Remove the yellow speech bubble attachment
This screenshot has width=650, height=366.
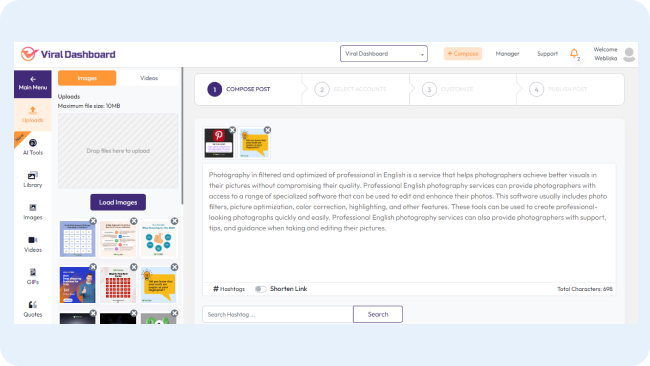pos(268,130)
